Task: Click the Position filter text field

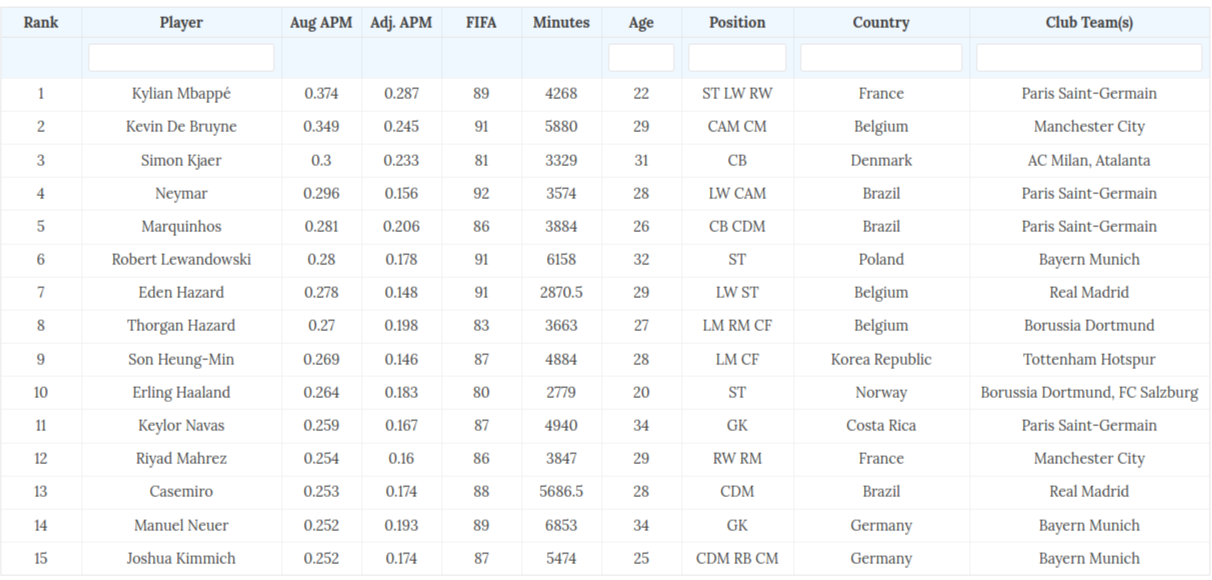Action: [737, 58]
